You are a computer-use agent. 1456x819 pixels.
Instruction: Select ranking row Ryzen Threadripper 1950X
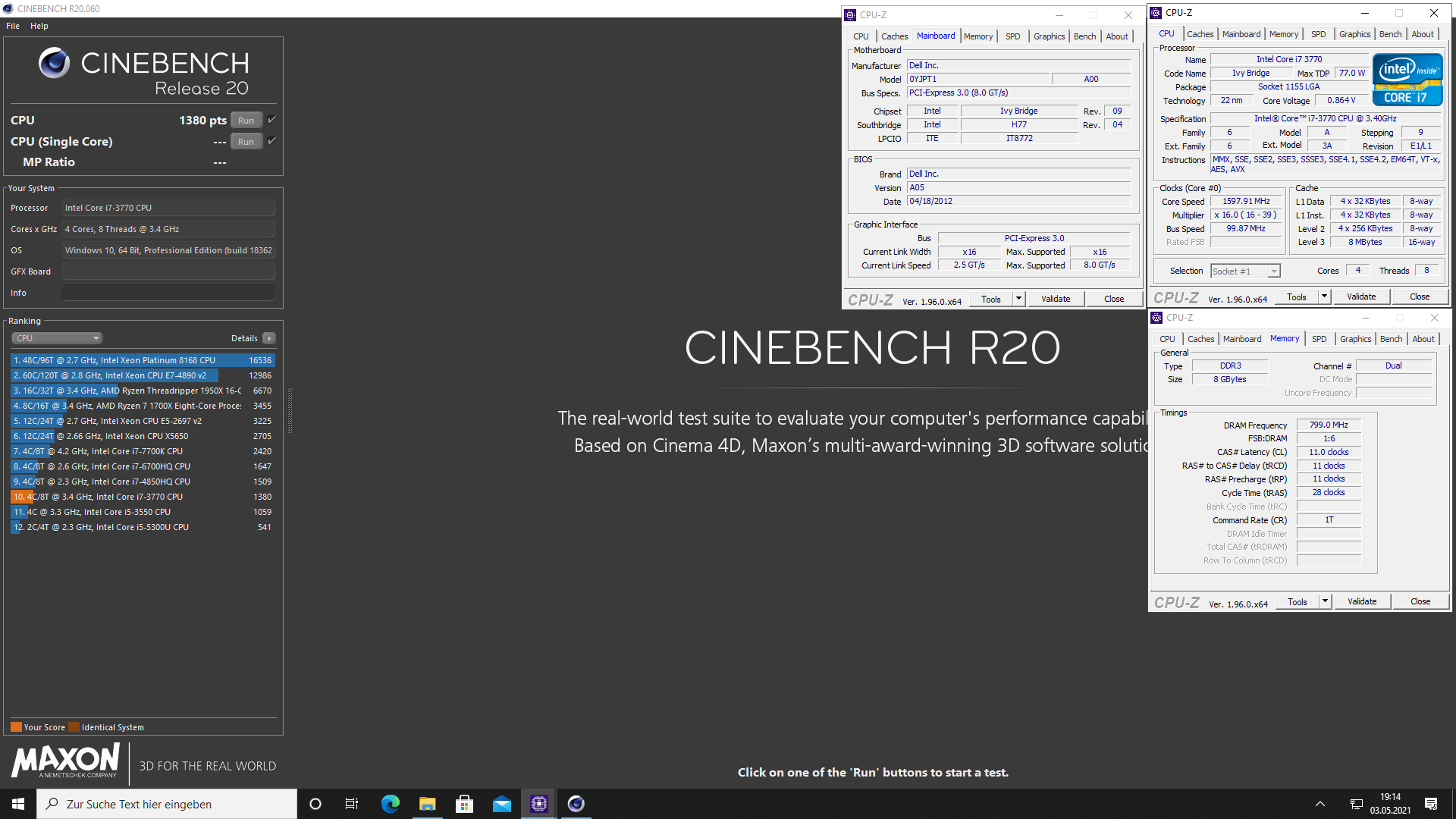143,391
